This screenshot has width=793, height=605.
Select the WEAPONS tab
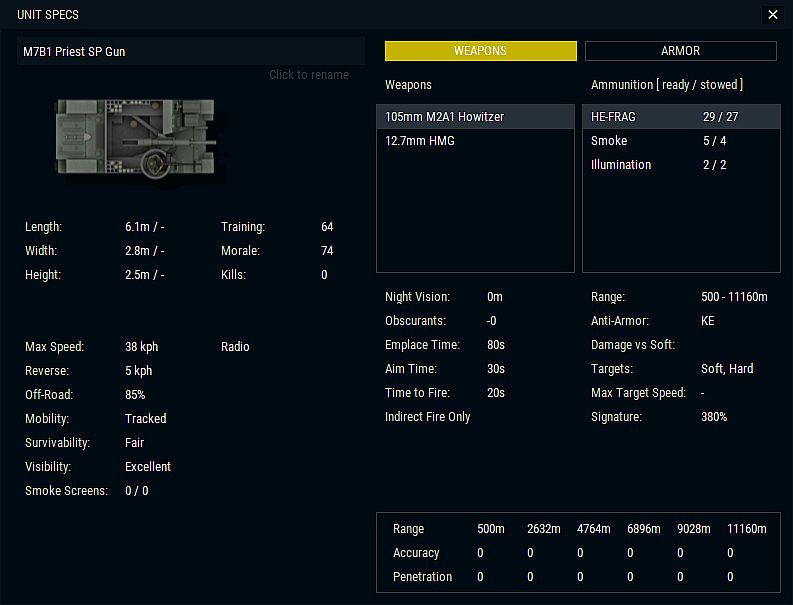point(480,51)
